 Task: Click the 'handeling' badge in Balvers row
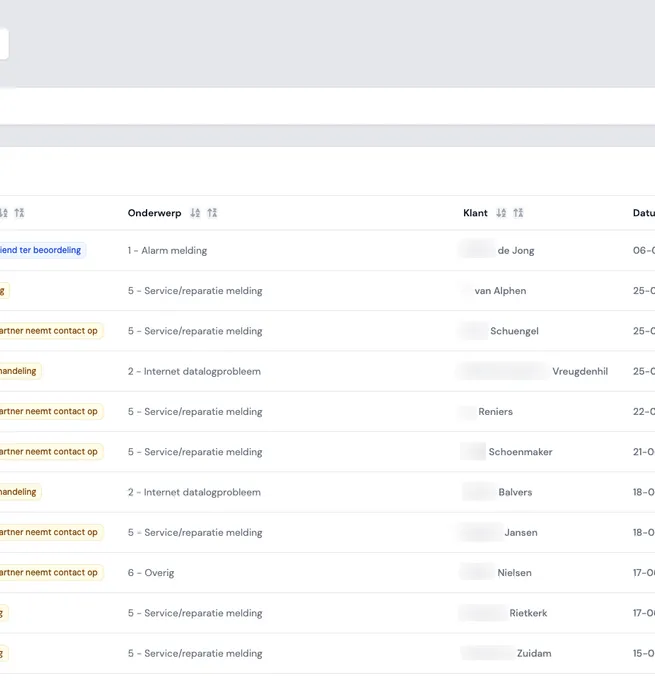coord(20,492)
